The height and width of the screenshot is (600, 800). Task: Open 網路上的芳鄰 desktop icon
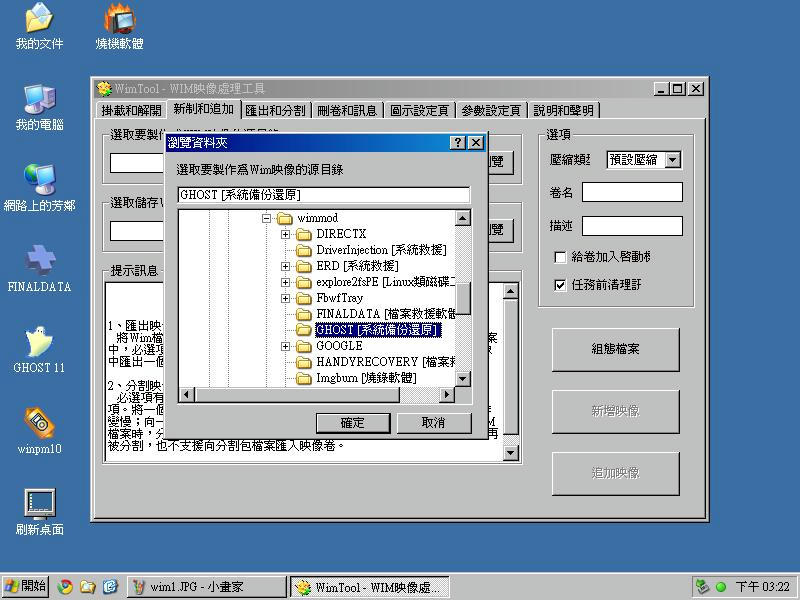[x=39, y=188]
